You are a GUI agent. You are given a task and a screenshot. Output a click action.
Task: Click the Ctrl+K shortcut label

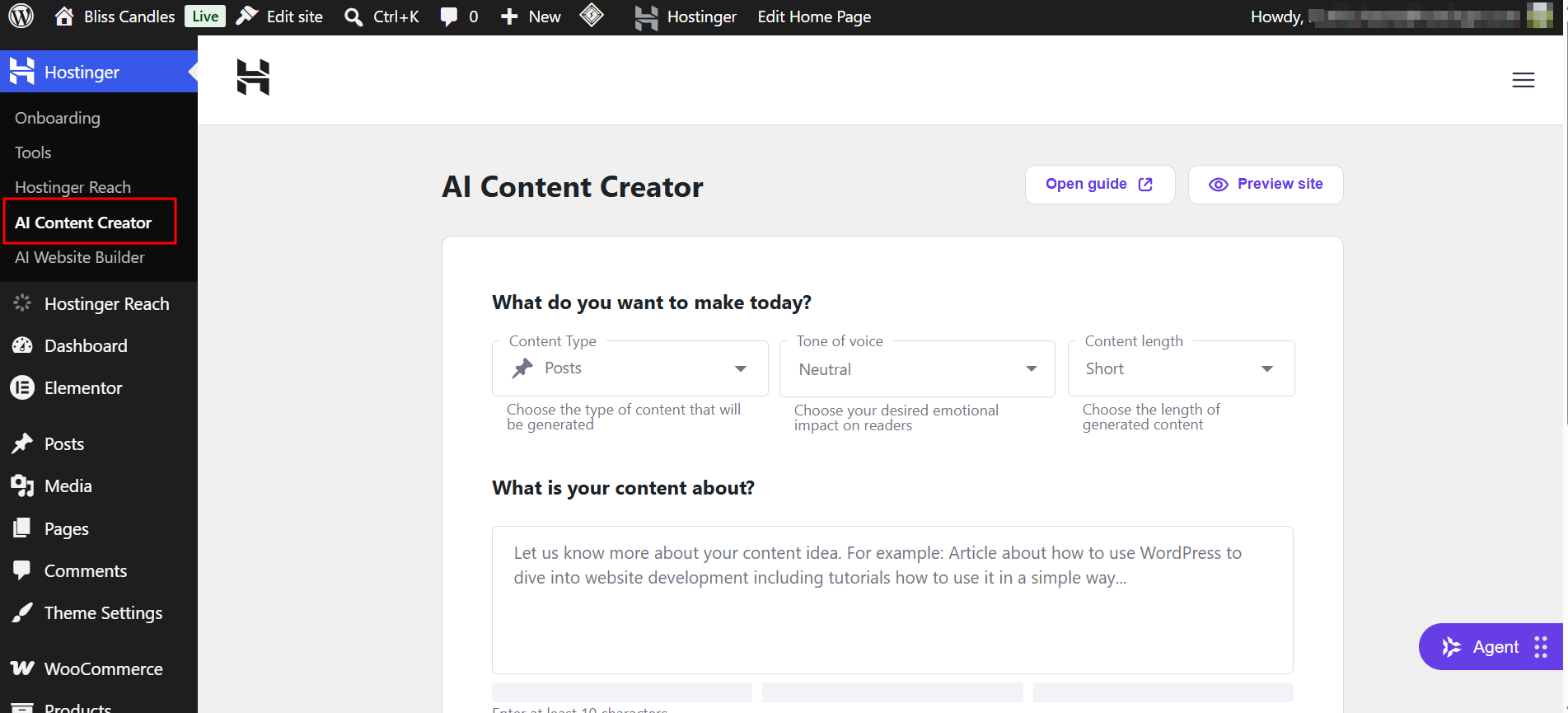(x=396, y=16)
